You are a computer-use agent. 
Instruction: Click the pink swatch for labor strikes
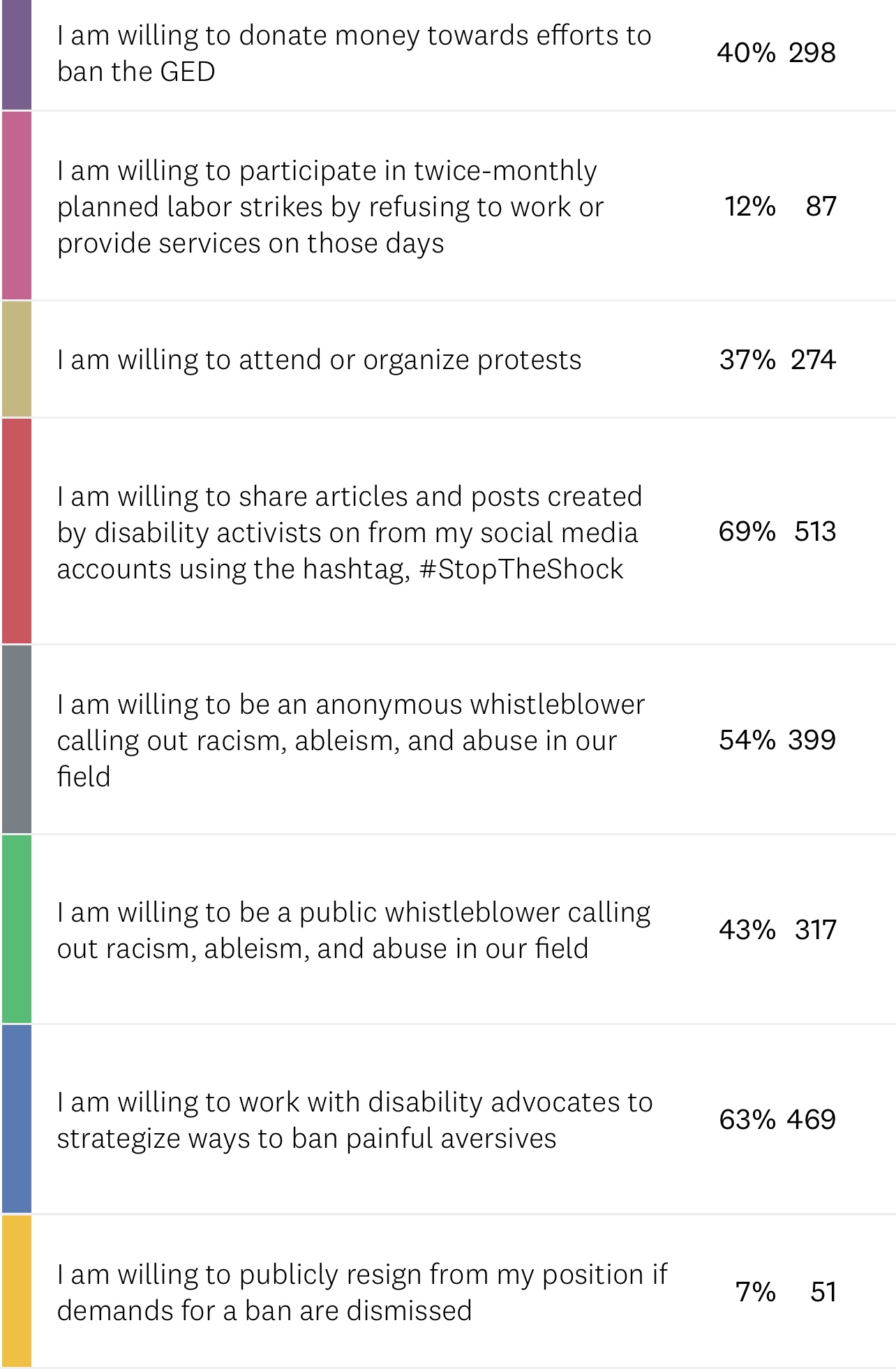coord(17,206)
